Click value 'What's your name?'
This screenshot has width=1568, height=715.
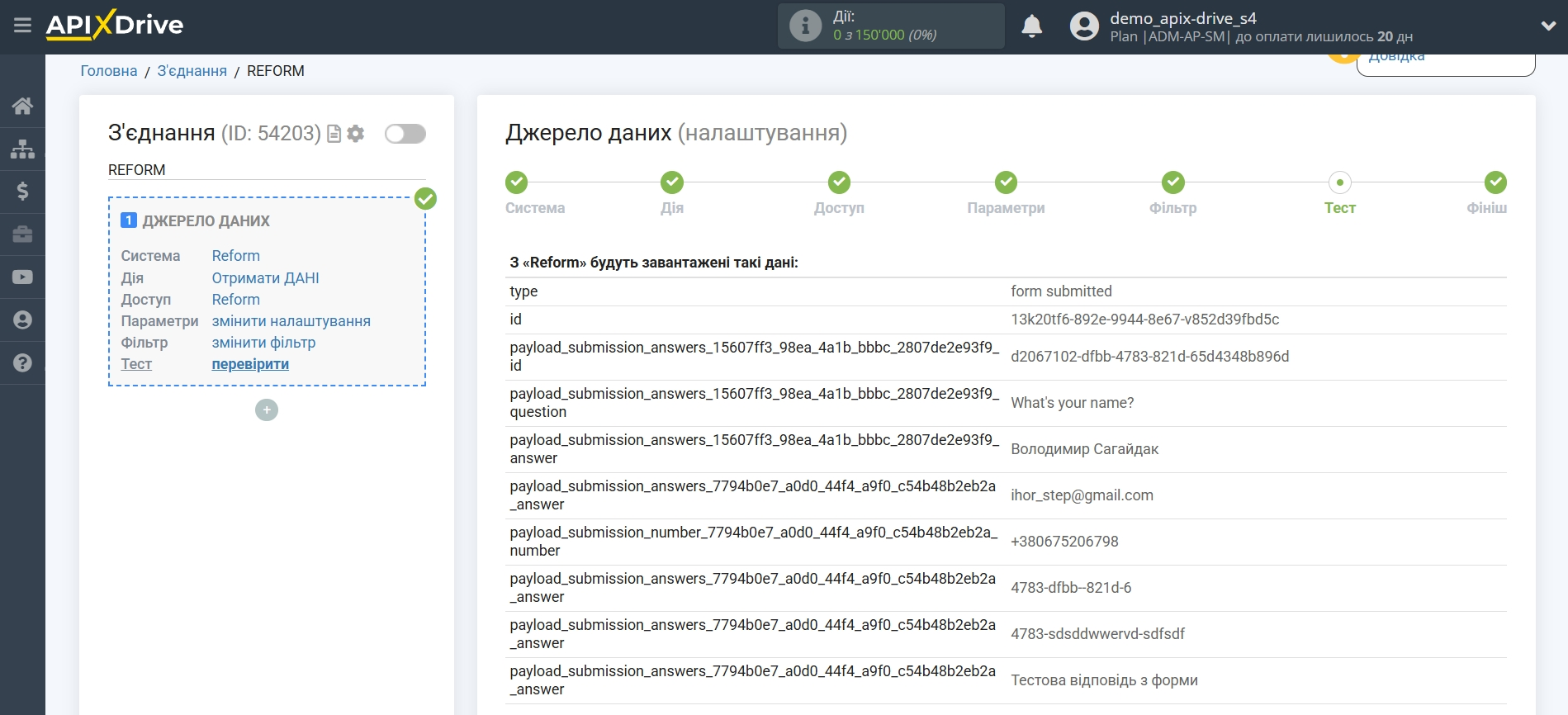pyautogui.click(x=1073, y=403)
